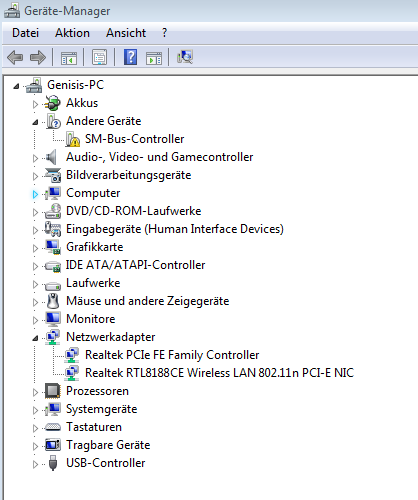Click the Audio speaker icon

point(52,157)
